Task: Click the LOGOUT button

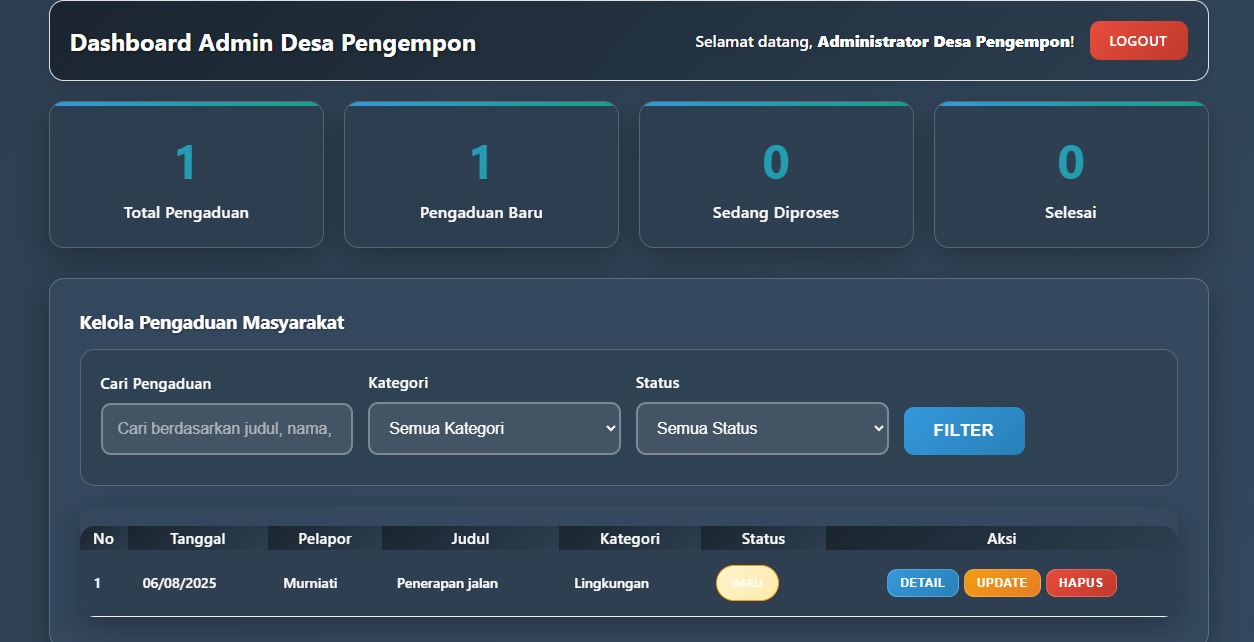Action: click(x=1138, y=40)
